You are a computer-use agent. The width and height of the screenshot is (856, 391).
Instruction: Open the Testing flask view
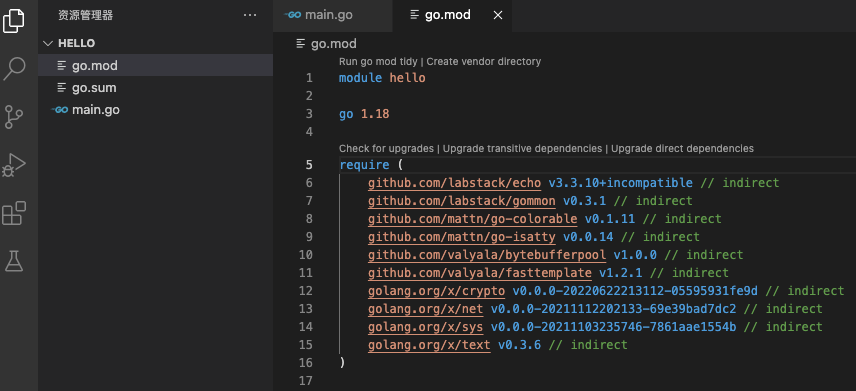click(14, 261)
